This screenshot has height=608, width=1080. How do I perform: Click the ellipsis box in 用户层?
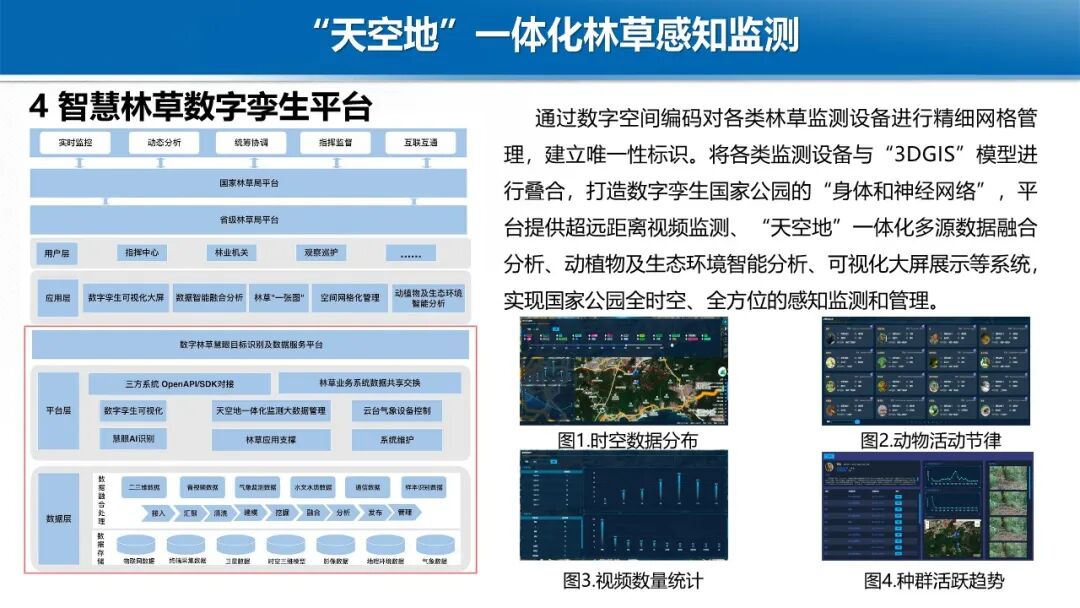[411, 253]
